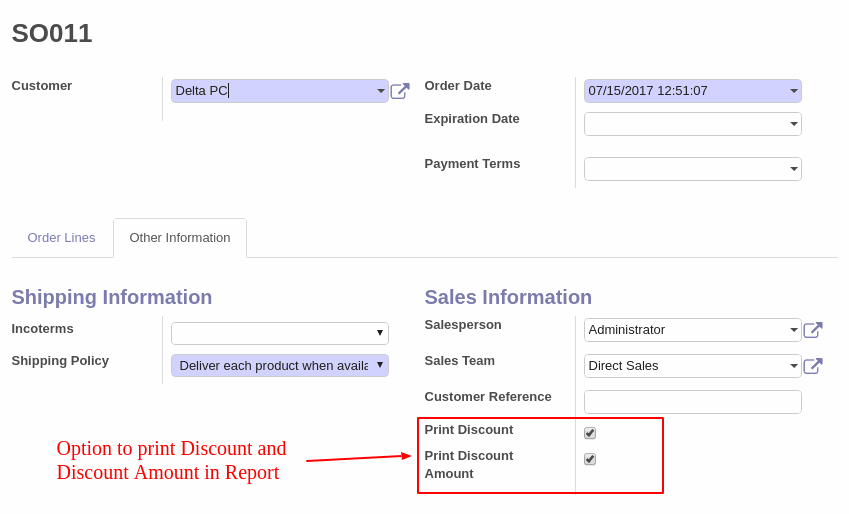Image resolution: width=849 pixels, height=514 pixels.
Task: Switch to the Order Lines tab
Action: click(x=61, y=238)
